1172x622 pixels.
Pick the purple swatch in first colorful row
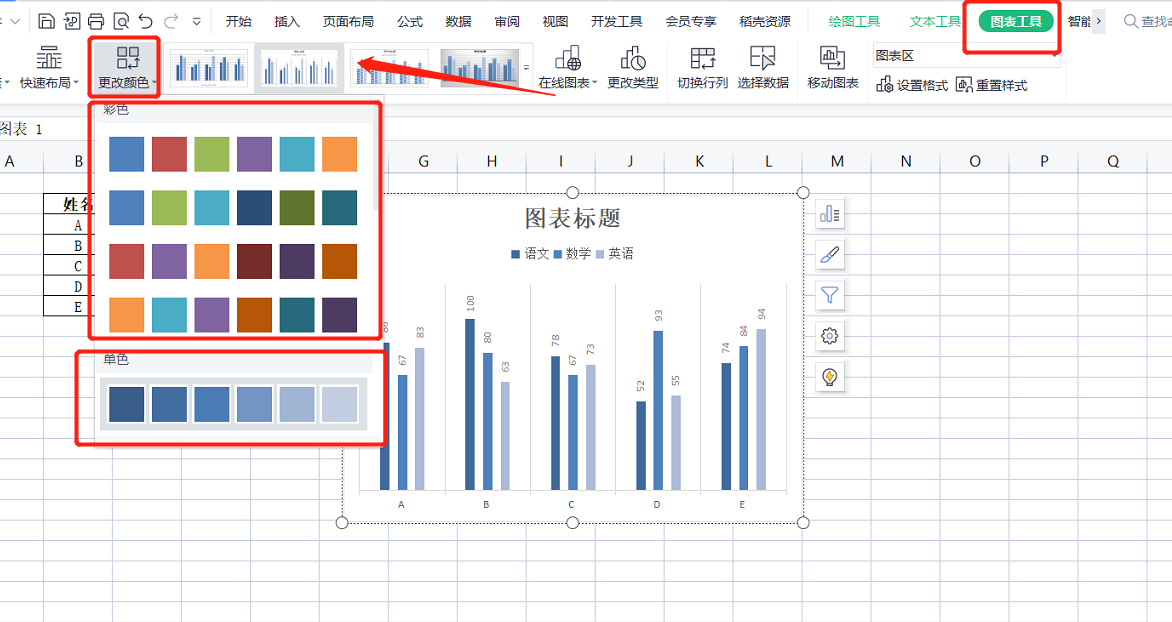[x=254, y=154]
